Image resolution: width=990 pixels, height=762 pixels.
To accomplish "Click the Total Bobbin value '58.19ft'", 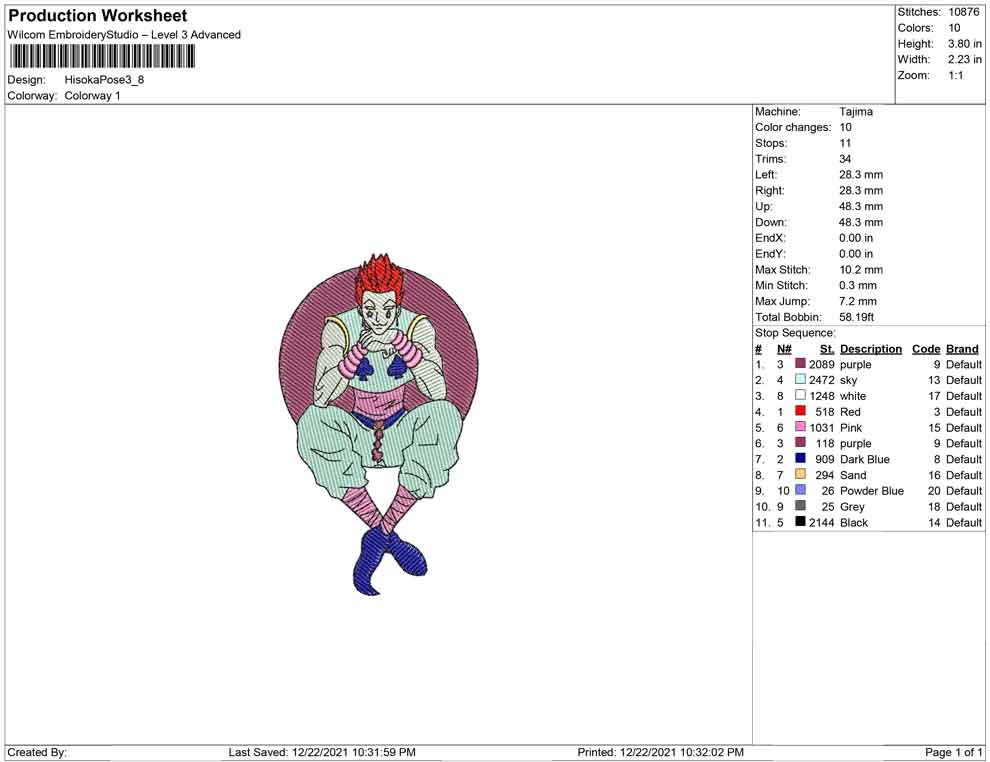I will click(x=856, y=317).
